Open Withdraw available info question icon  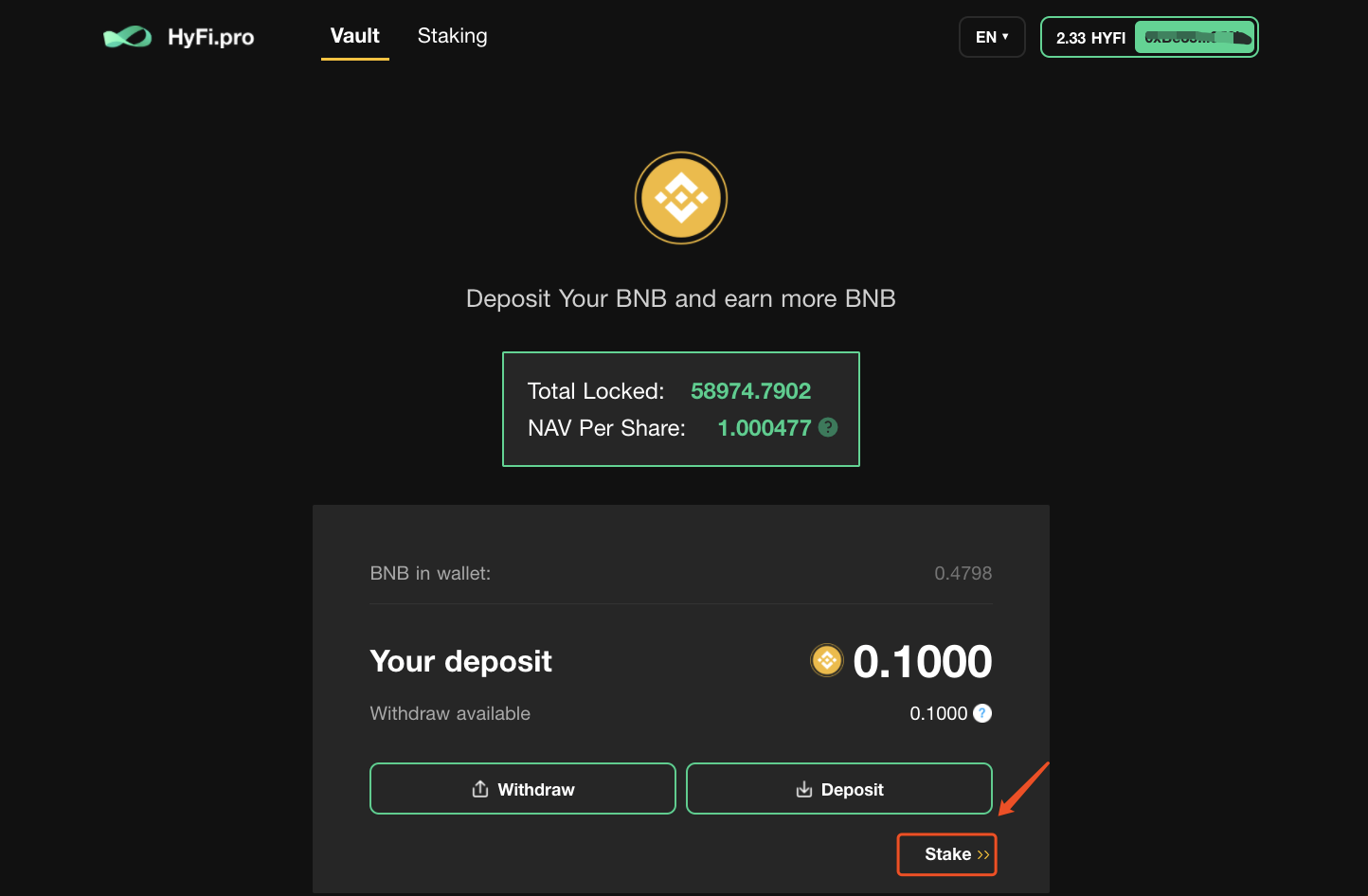[x=982, y=713]
